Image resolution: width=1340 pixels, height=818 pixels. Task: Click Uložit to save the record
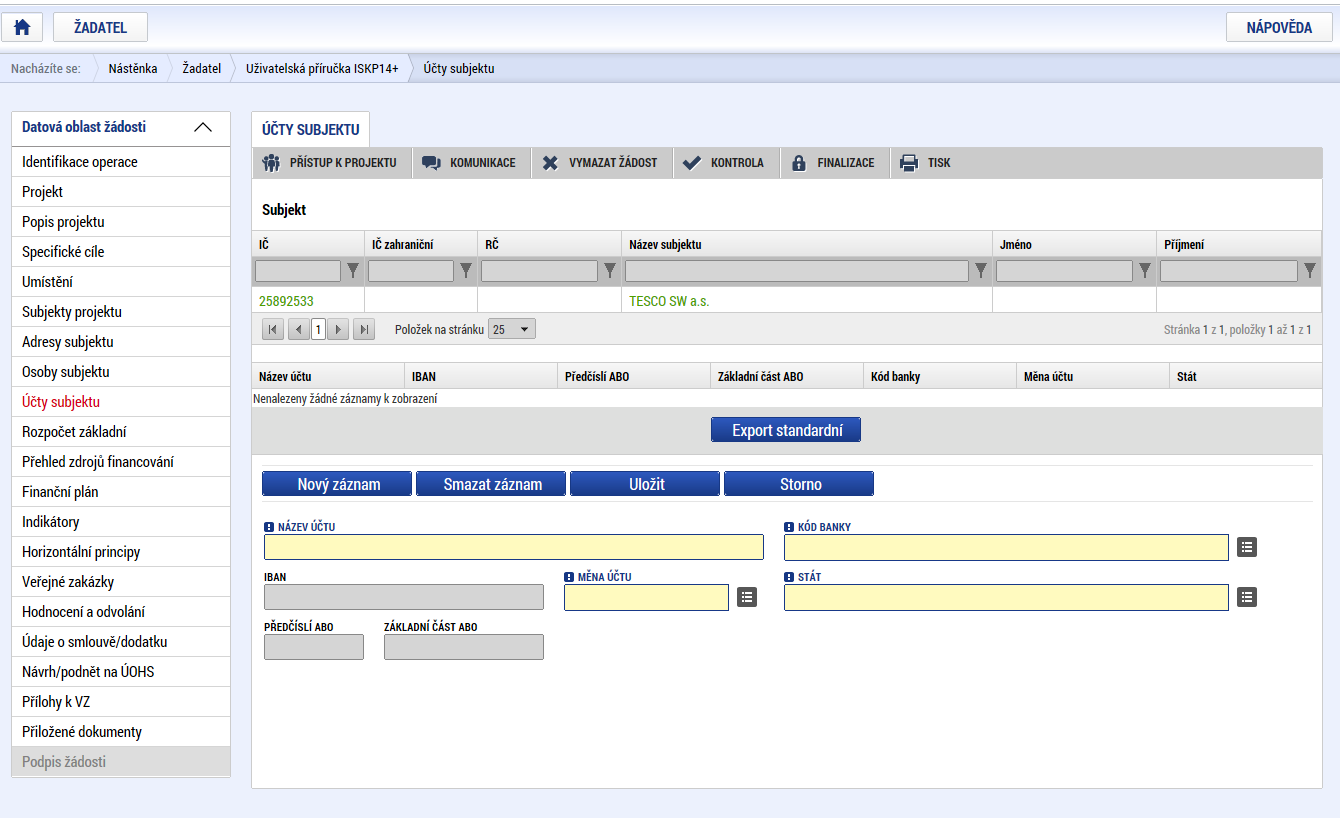[645, 484]
